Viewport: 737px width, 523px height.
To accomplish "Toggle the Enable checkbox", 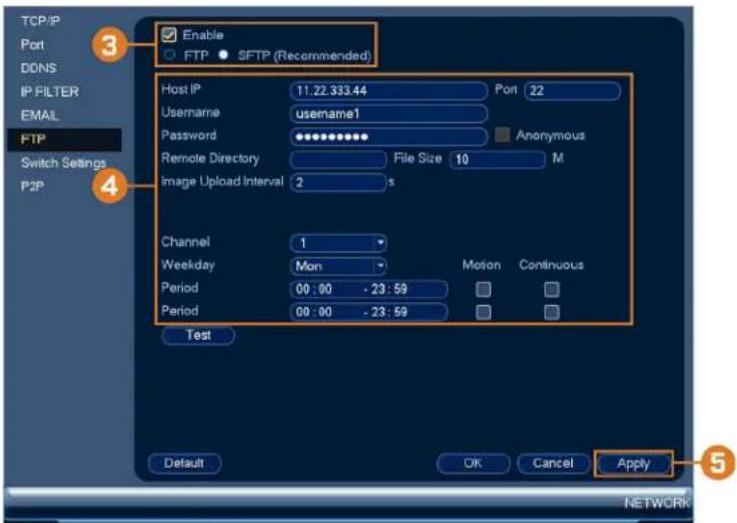I will [x=169, y=35].
